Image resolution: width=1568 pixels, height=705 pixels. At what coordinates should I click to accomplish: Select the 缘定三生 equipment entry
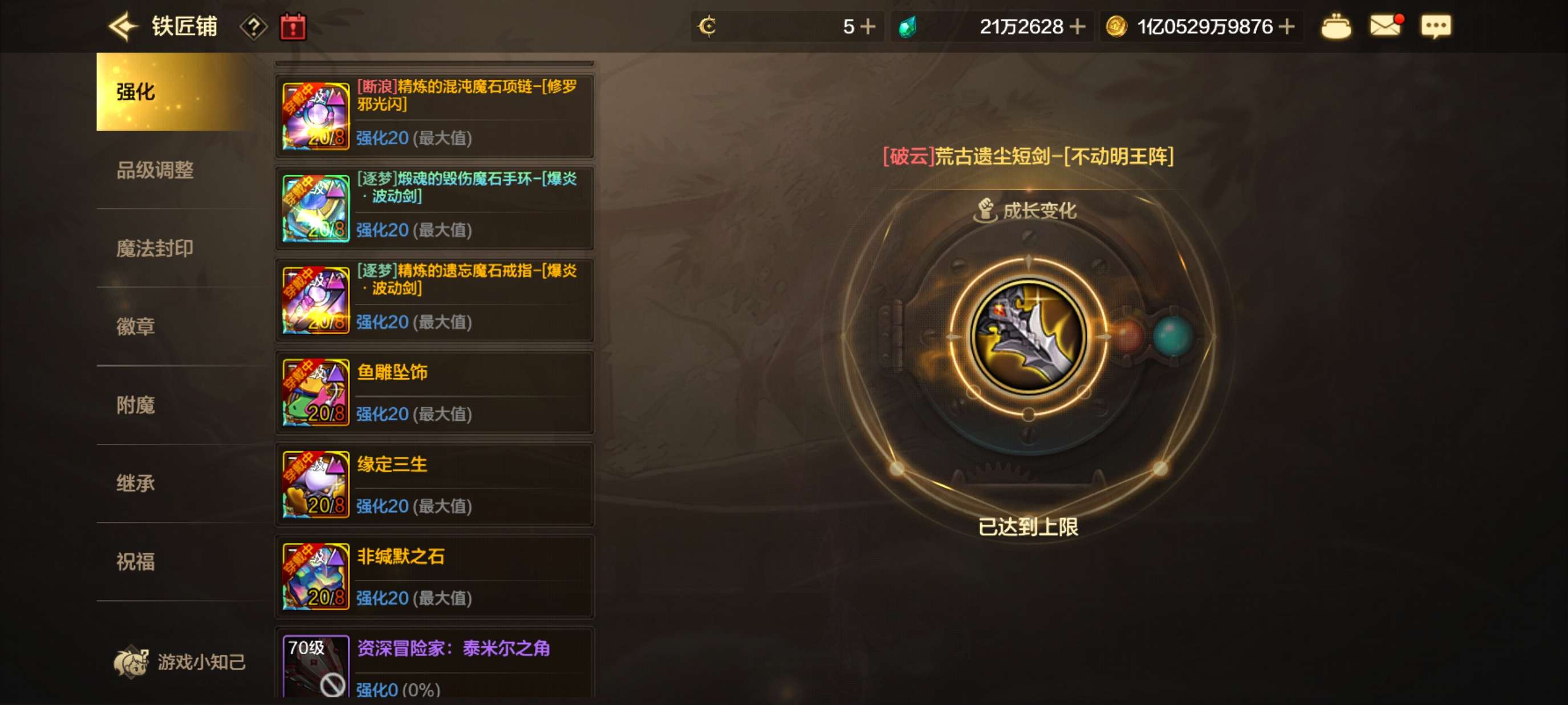point(434,485)
